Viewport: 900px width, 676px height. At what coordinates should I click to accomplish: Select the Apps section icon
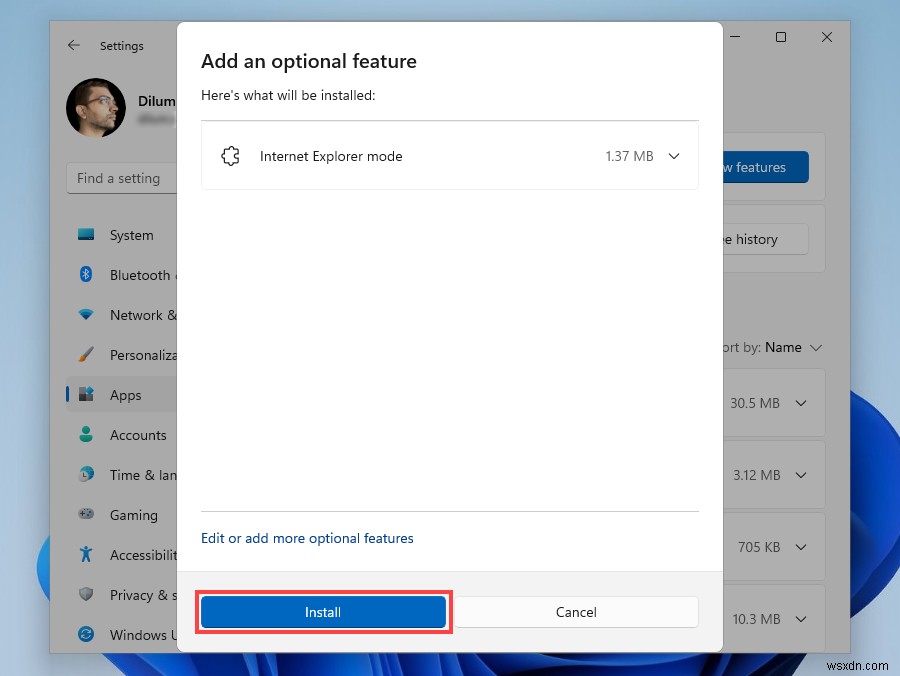click(x=86, y=394)
